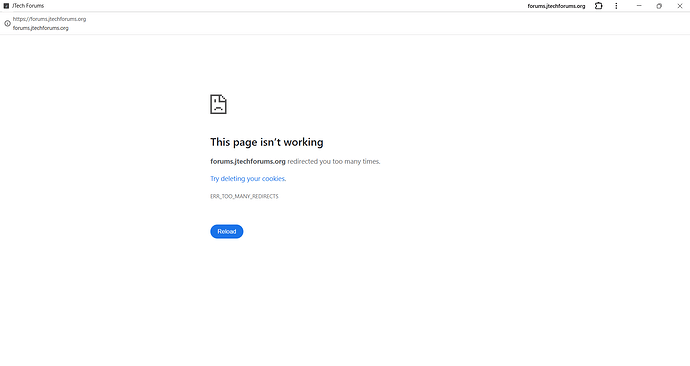Screen dimensions: 690x366
Task: Click the https://forums.jtechforums.org URL text
Action: tap(49, 19)
